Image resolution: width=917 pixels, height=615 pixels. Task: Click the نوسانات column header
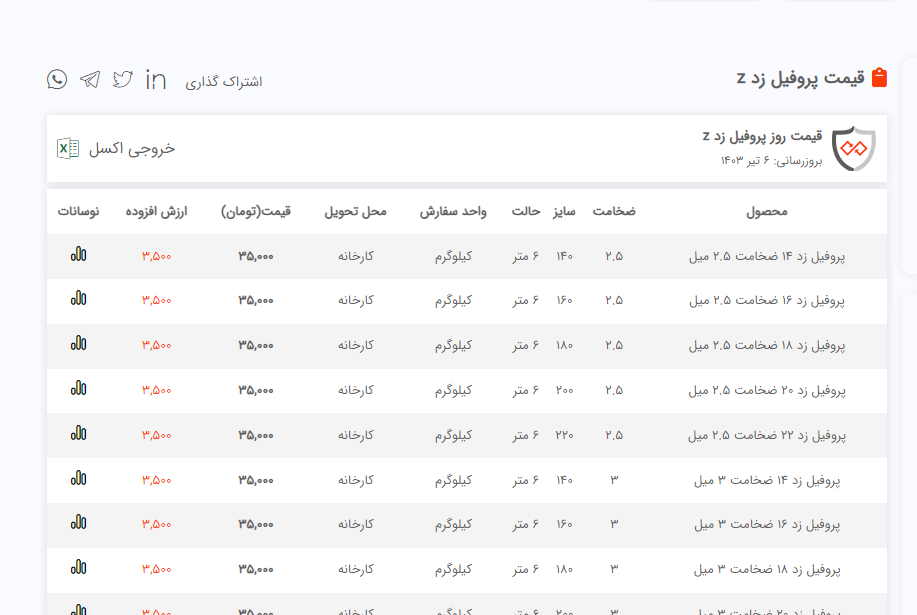click(78, 212)
